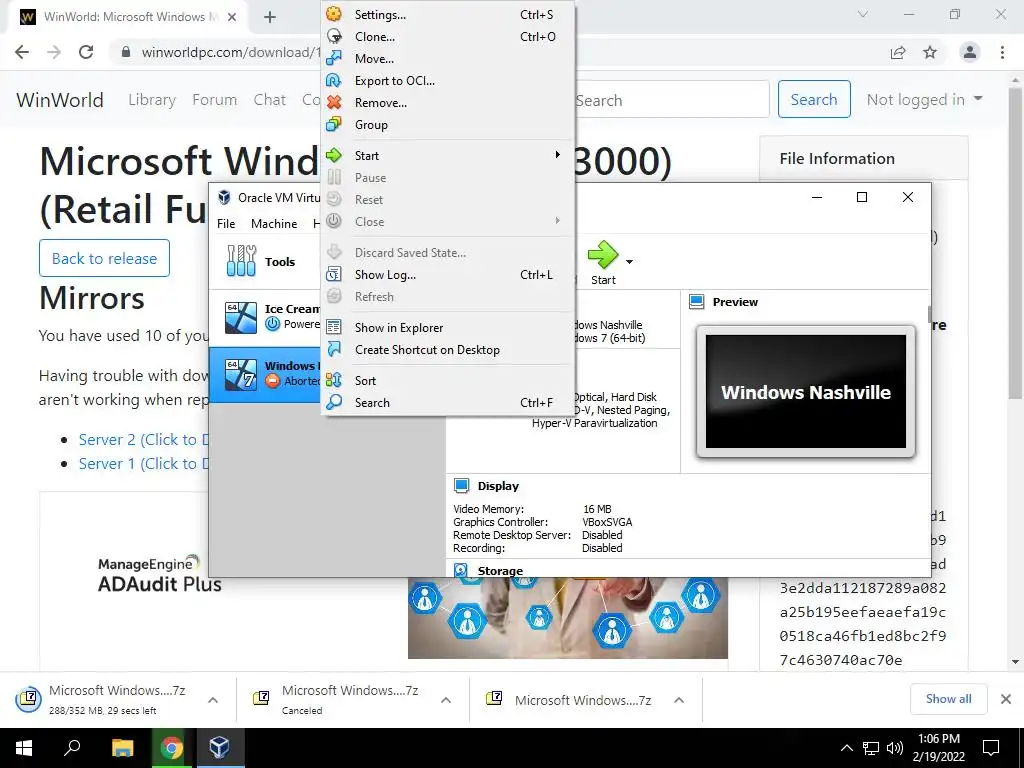
Task: Open the notification center icon
Action: tap(991, 748)
